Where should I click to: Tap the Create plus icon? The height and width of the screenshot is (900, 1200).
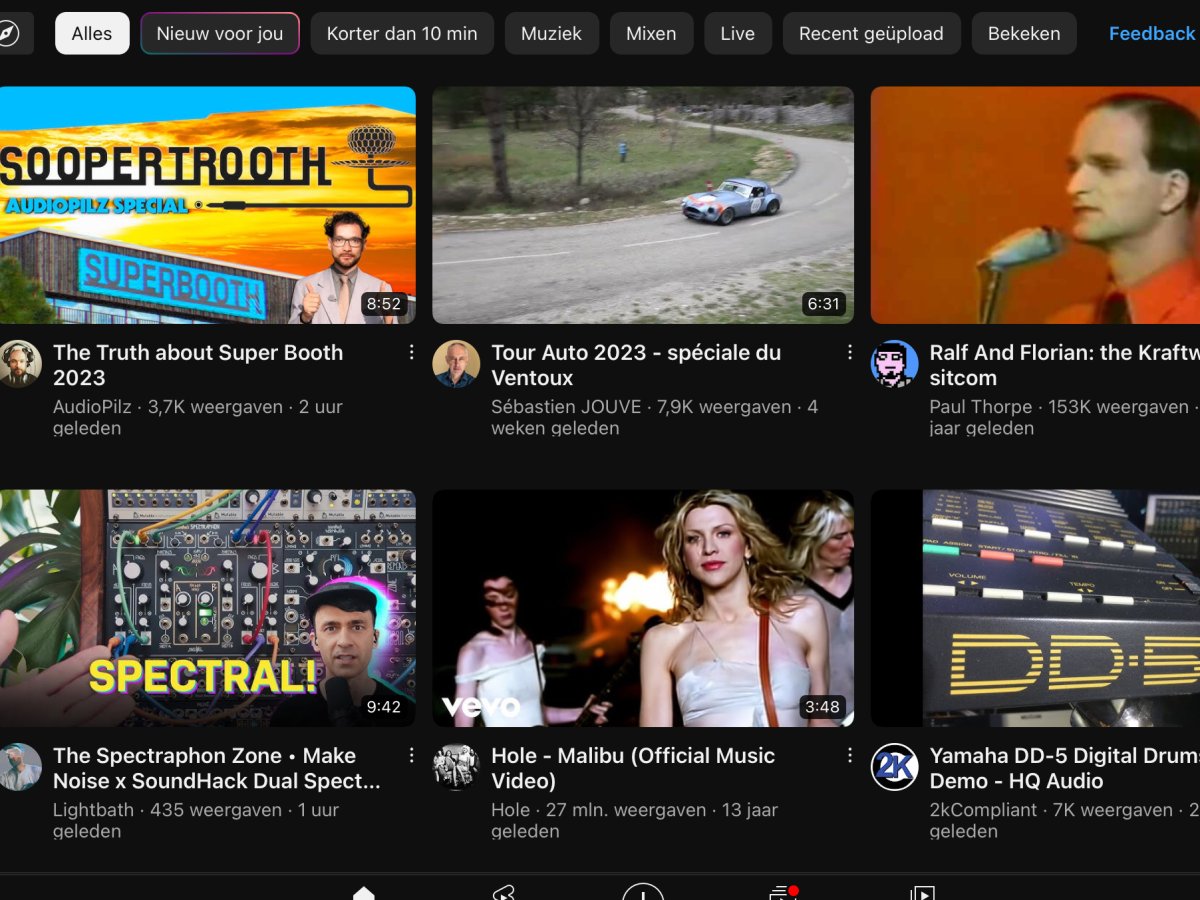click(643, 891)
